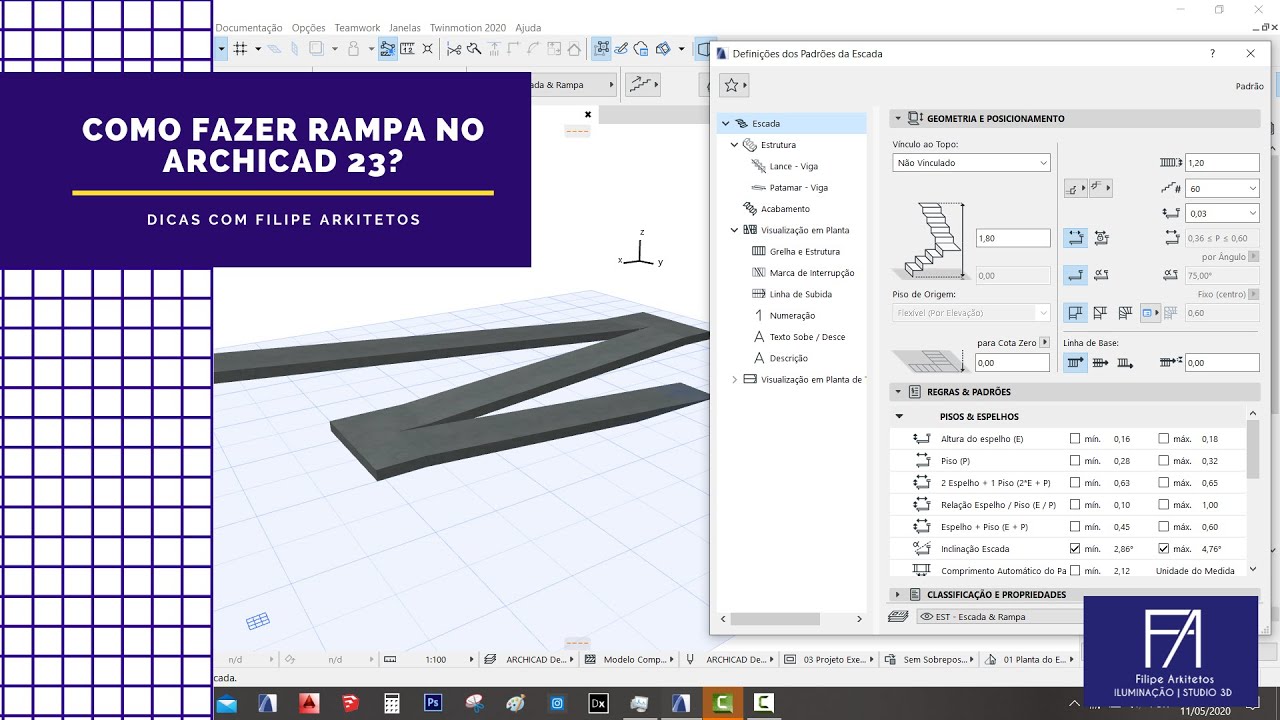Toggle Piso (P) mín. checkbox
The width and height of the screenshot is (1280, 720).
pos(1075,461)
